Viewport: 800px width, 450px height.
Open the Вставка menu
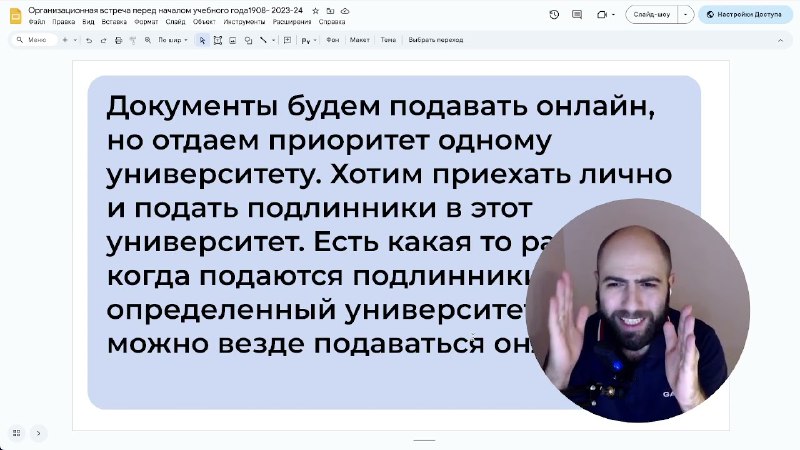tap(114, 22)
